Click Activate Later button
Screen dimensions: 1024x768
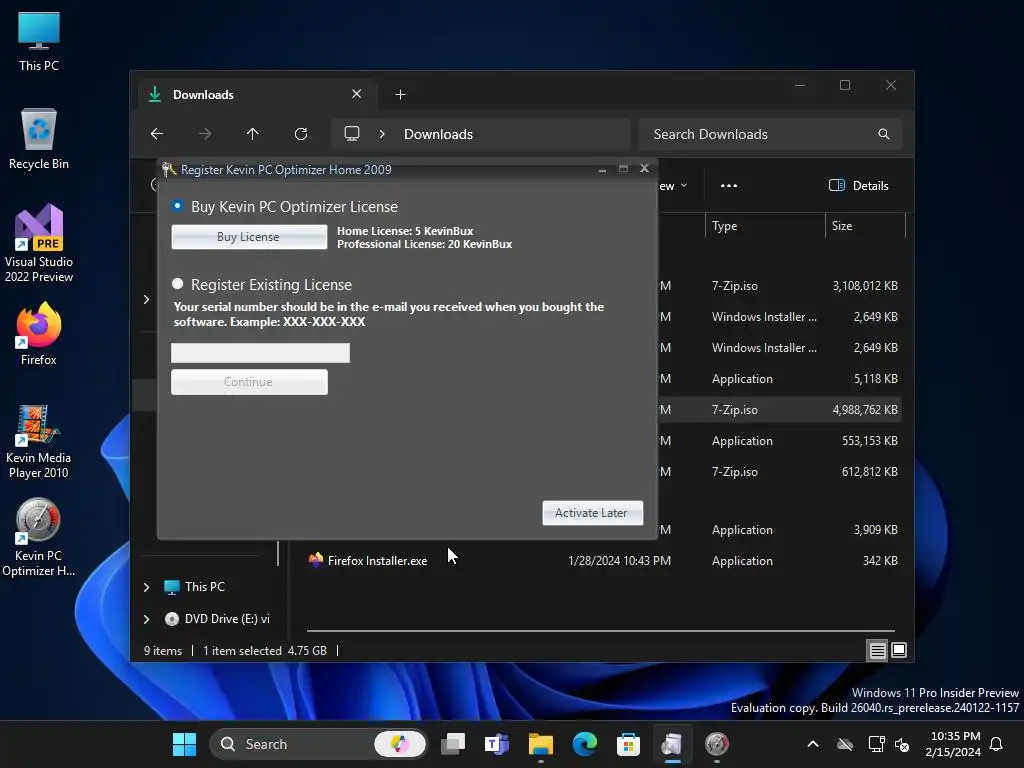coord(592,513)
